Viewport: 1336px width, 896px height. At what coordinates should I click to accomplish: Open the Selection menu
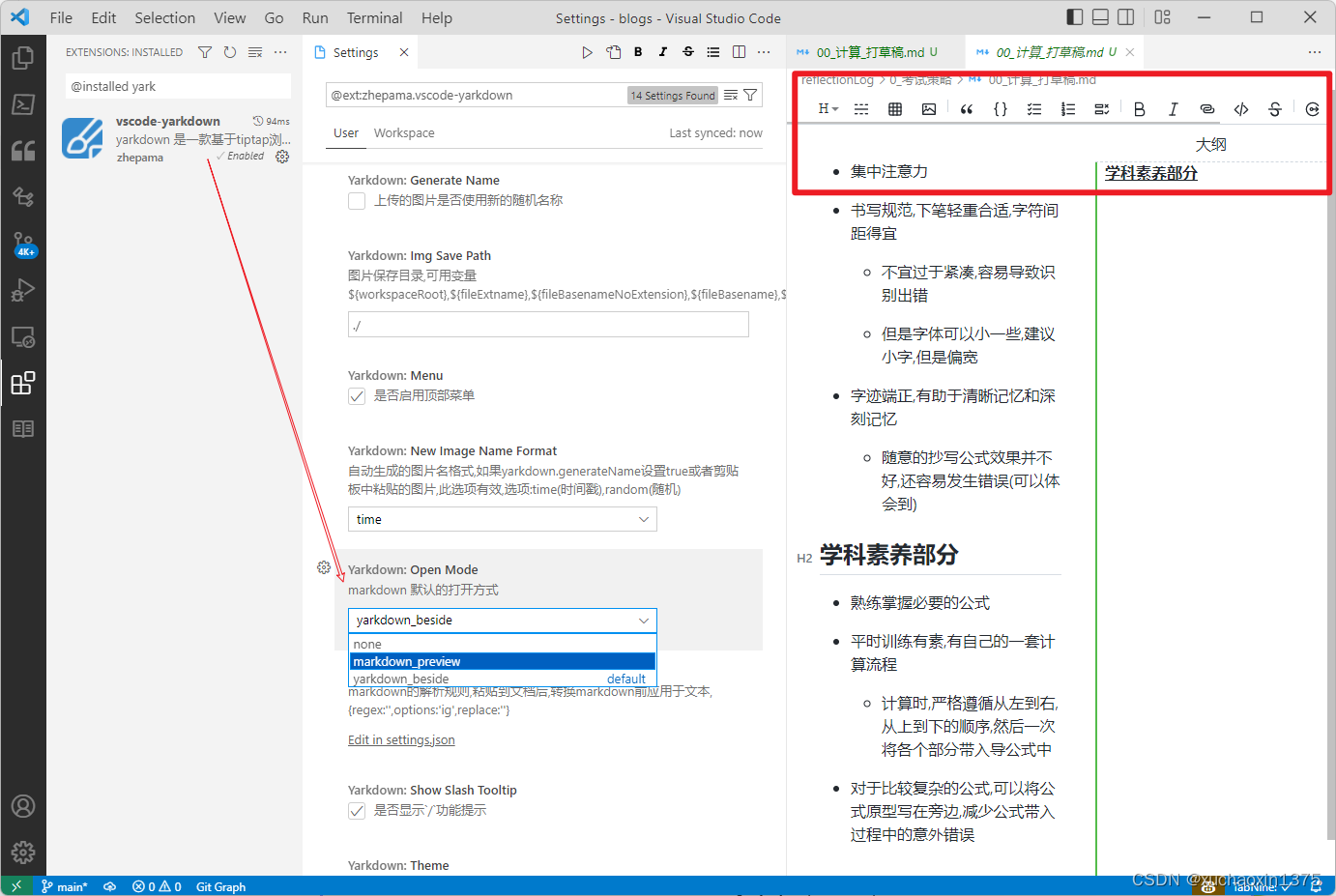pyautogui.click(x=165, y=17)
